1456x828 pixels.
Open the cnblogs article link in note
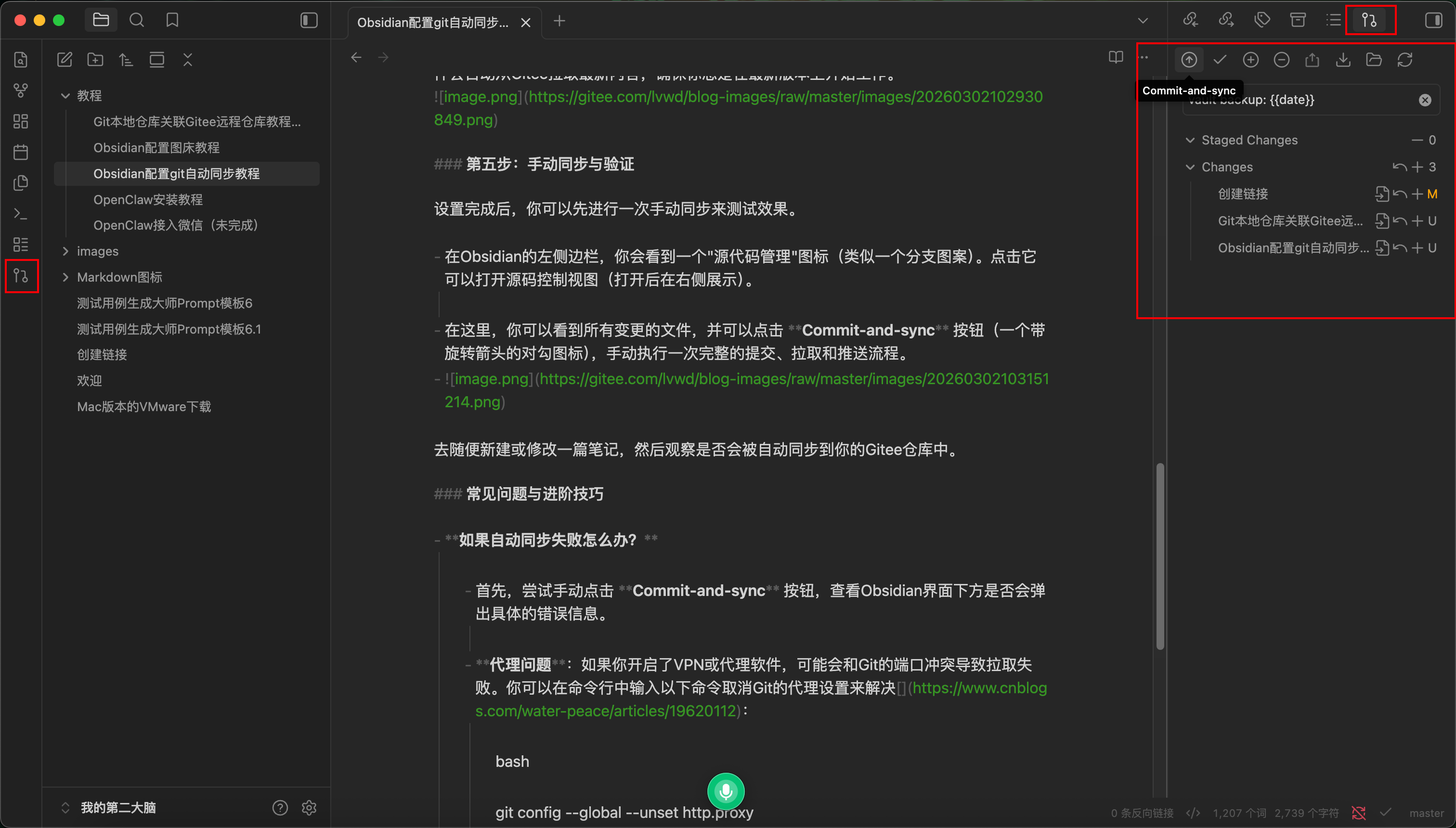[x=761, y=699]
